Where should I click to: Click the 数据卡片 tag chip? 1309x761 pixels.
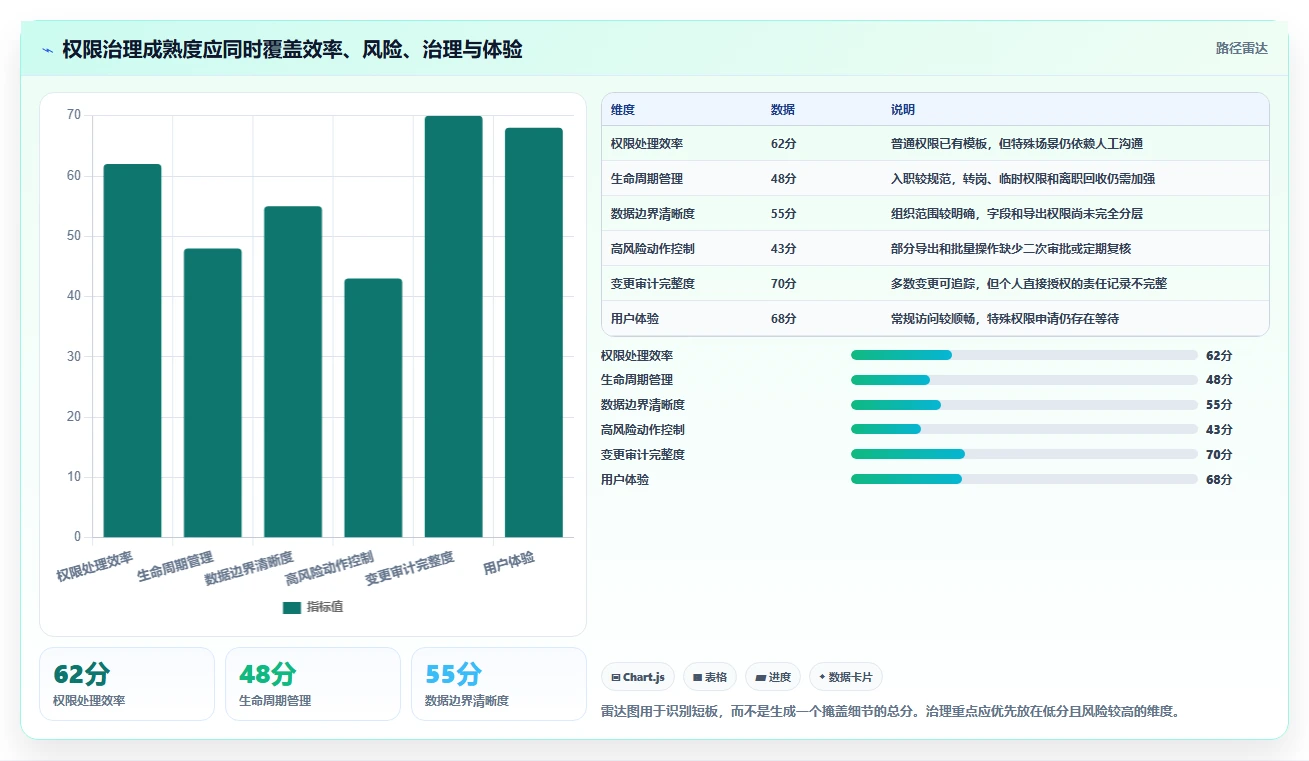coord(846,677)
